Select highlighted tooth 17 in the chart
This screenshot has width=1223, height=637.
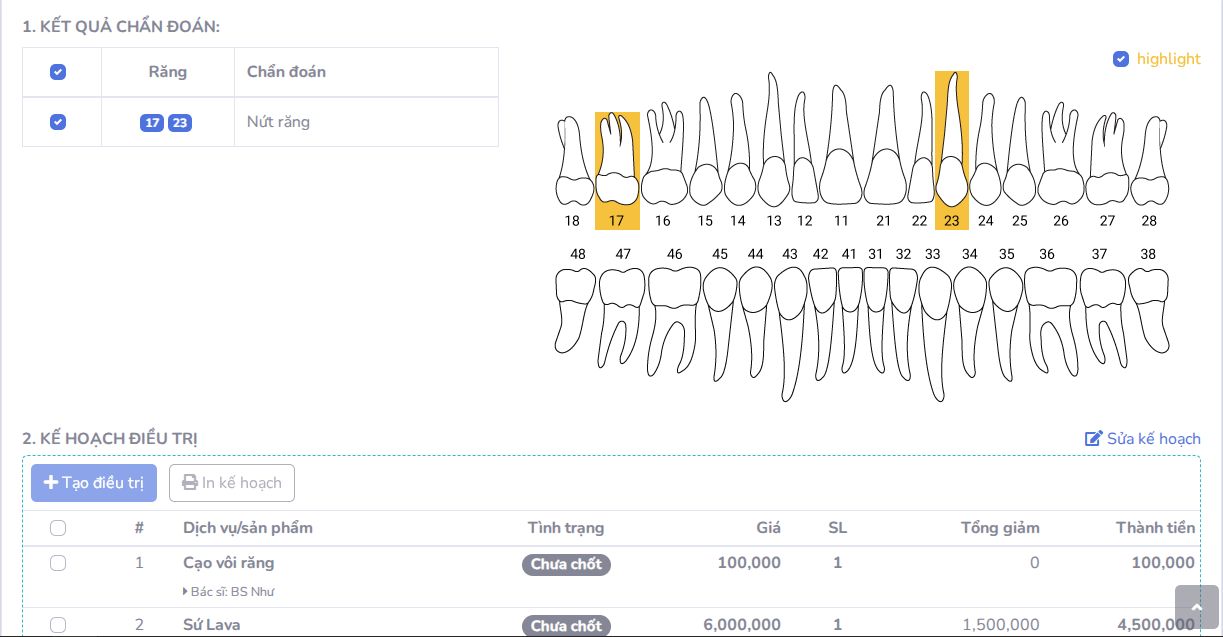(x=617, y=170)
